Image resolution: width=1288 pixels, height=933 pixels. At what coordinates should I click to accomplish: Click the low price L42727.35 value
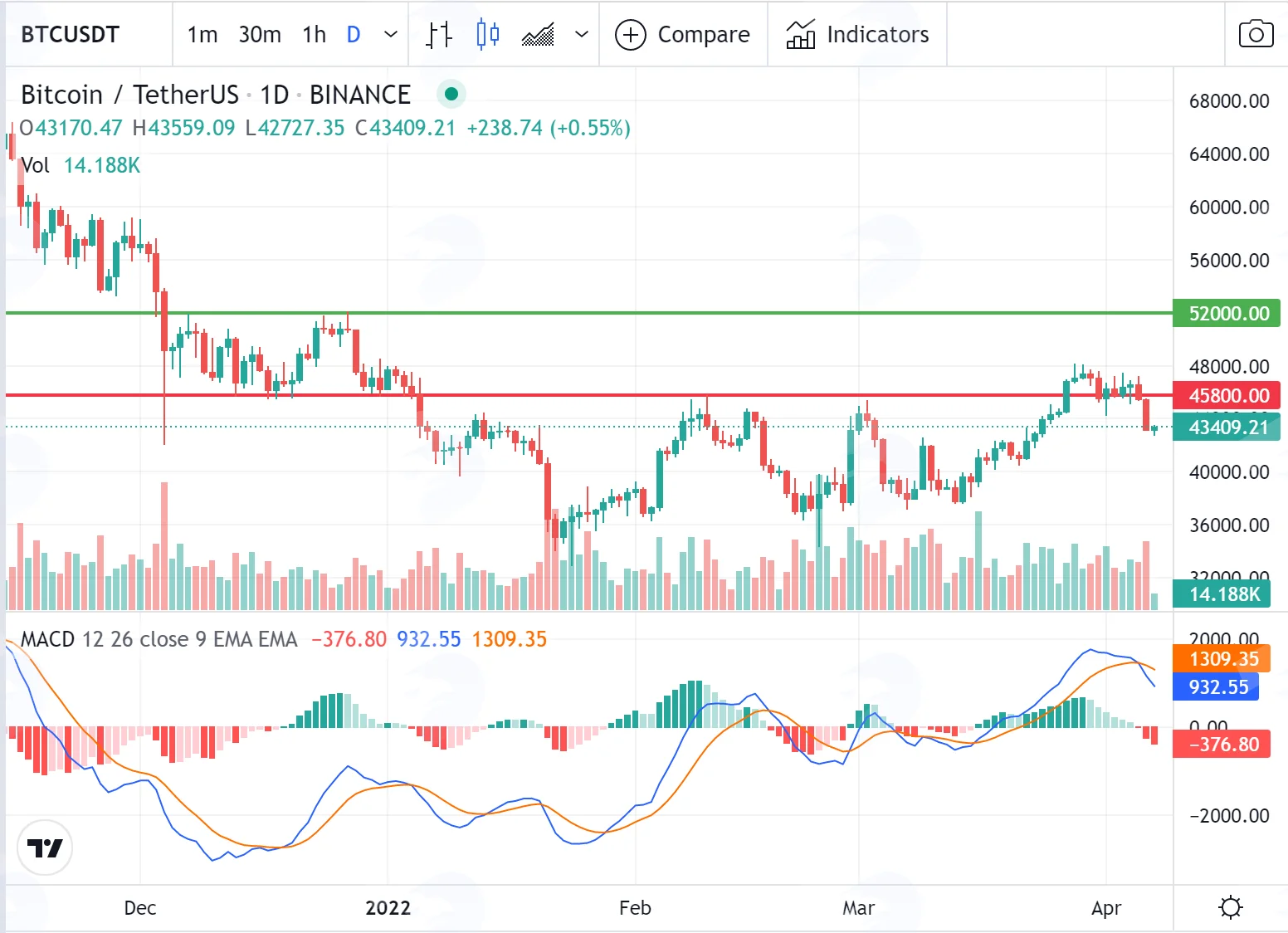[295, 128]
